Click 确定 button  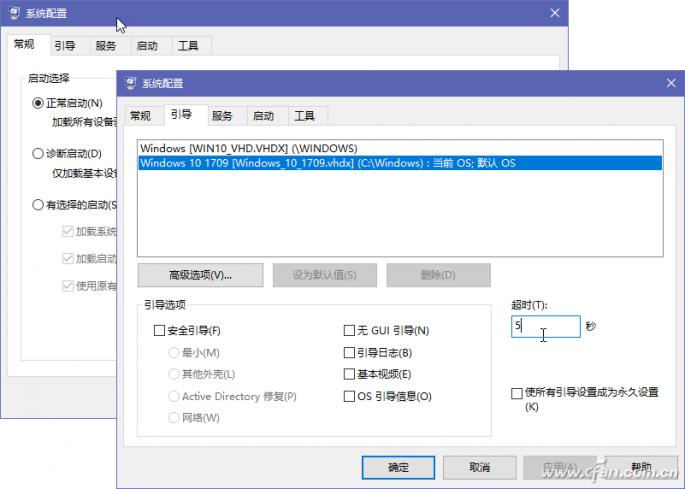coord(398,468)
